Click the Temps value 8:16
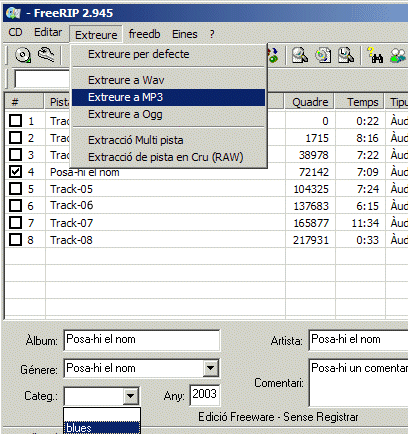The image size is (408, 434). tap(367, 138)
